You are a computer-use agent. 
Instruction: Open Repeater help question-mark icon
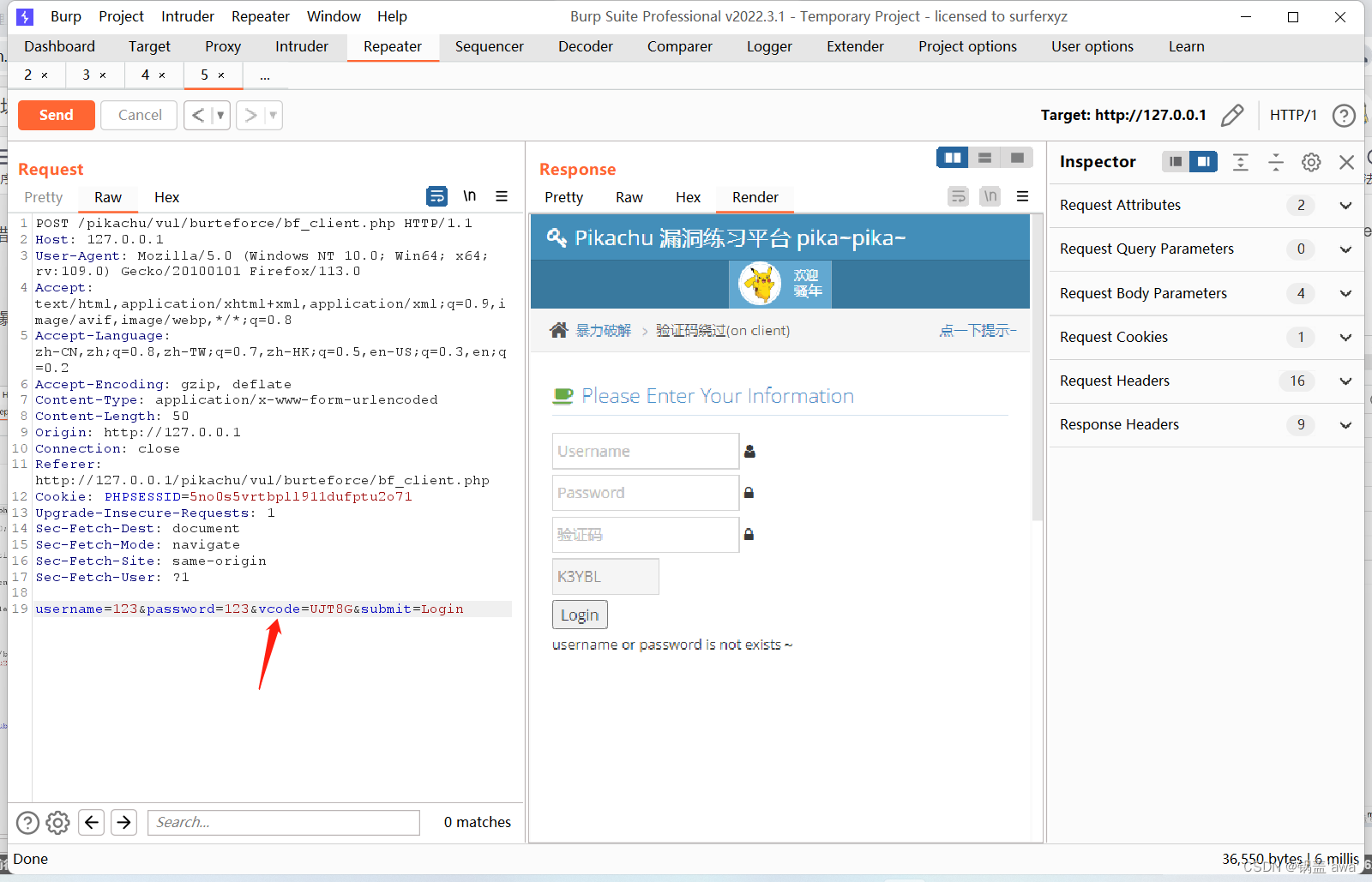[1344, 115]
